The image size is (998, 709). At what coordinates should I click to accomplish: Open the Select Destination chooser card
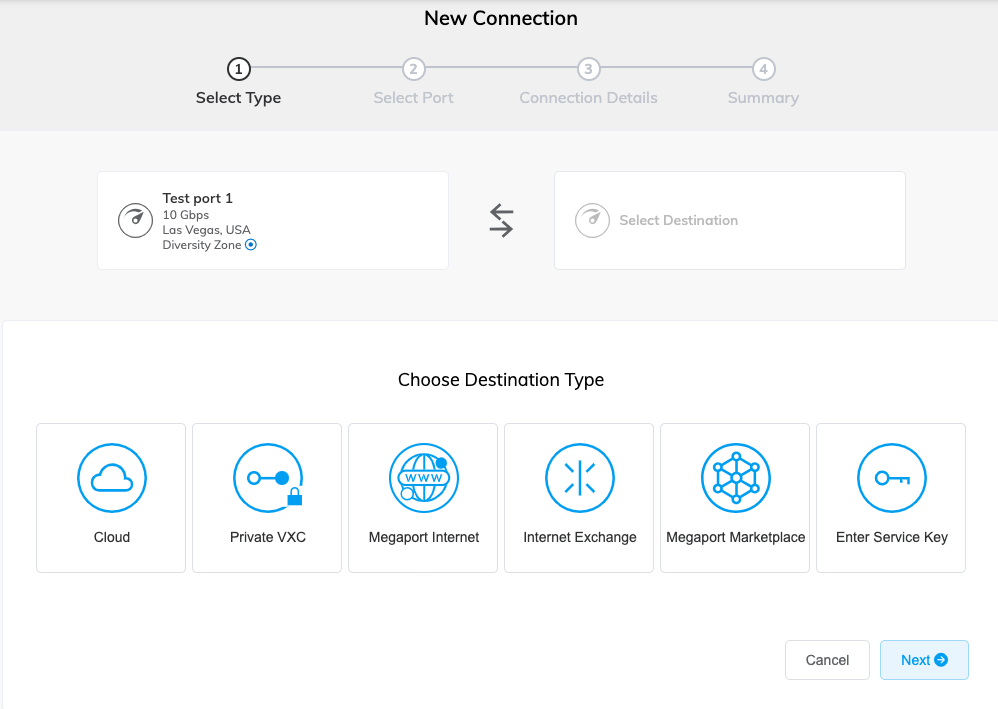[x=729, y=220]
